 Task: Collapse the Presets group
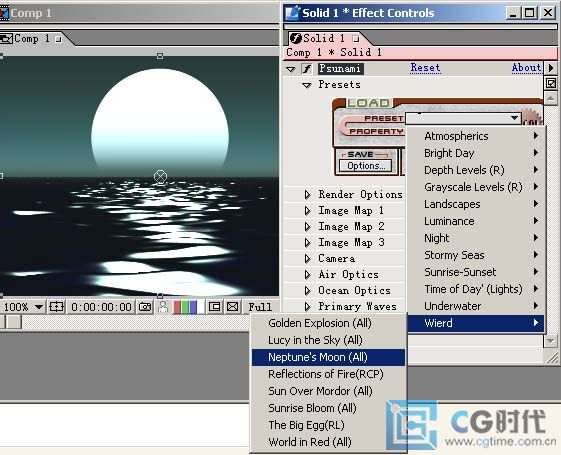coord(307,85)
